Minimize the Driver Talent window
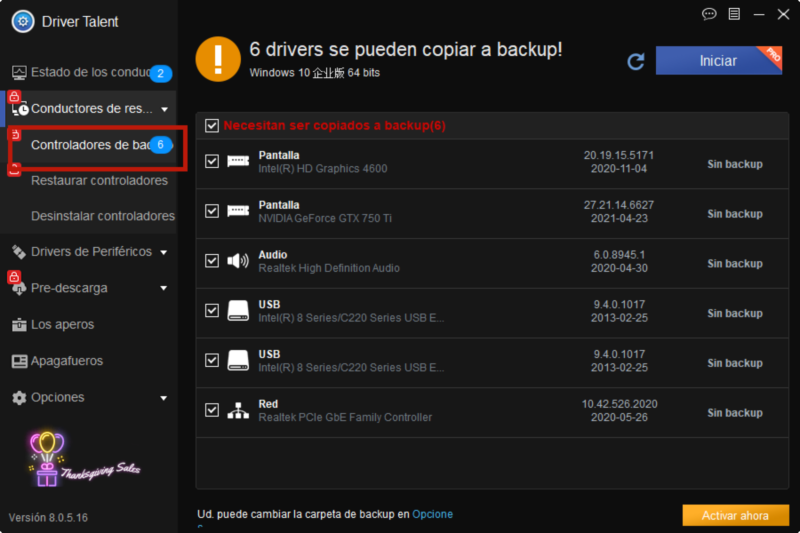800x533 pixels. pyautogui.click(x=759, y=14)
